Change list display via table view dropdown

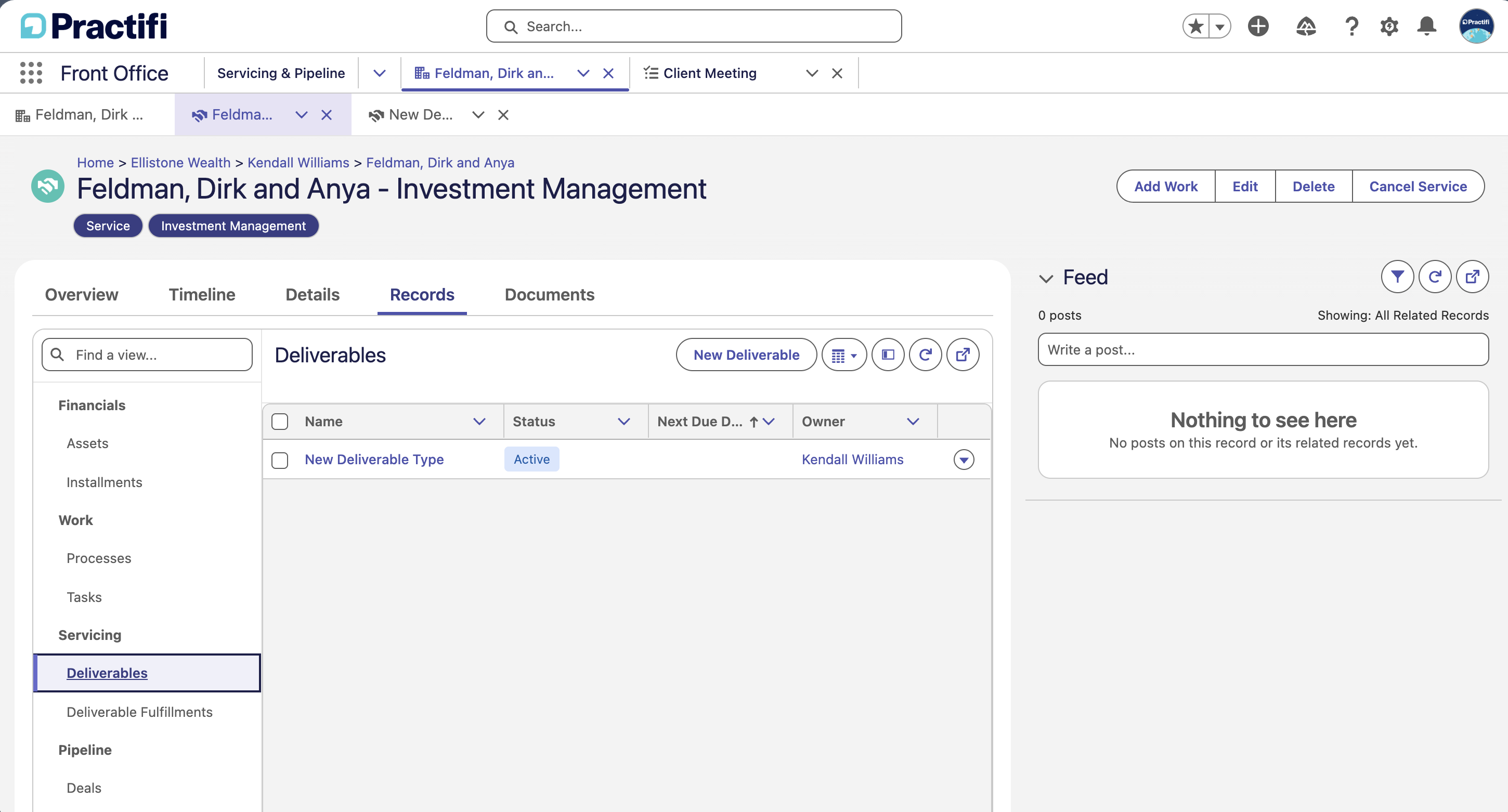[844, 355]
